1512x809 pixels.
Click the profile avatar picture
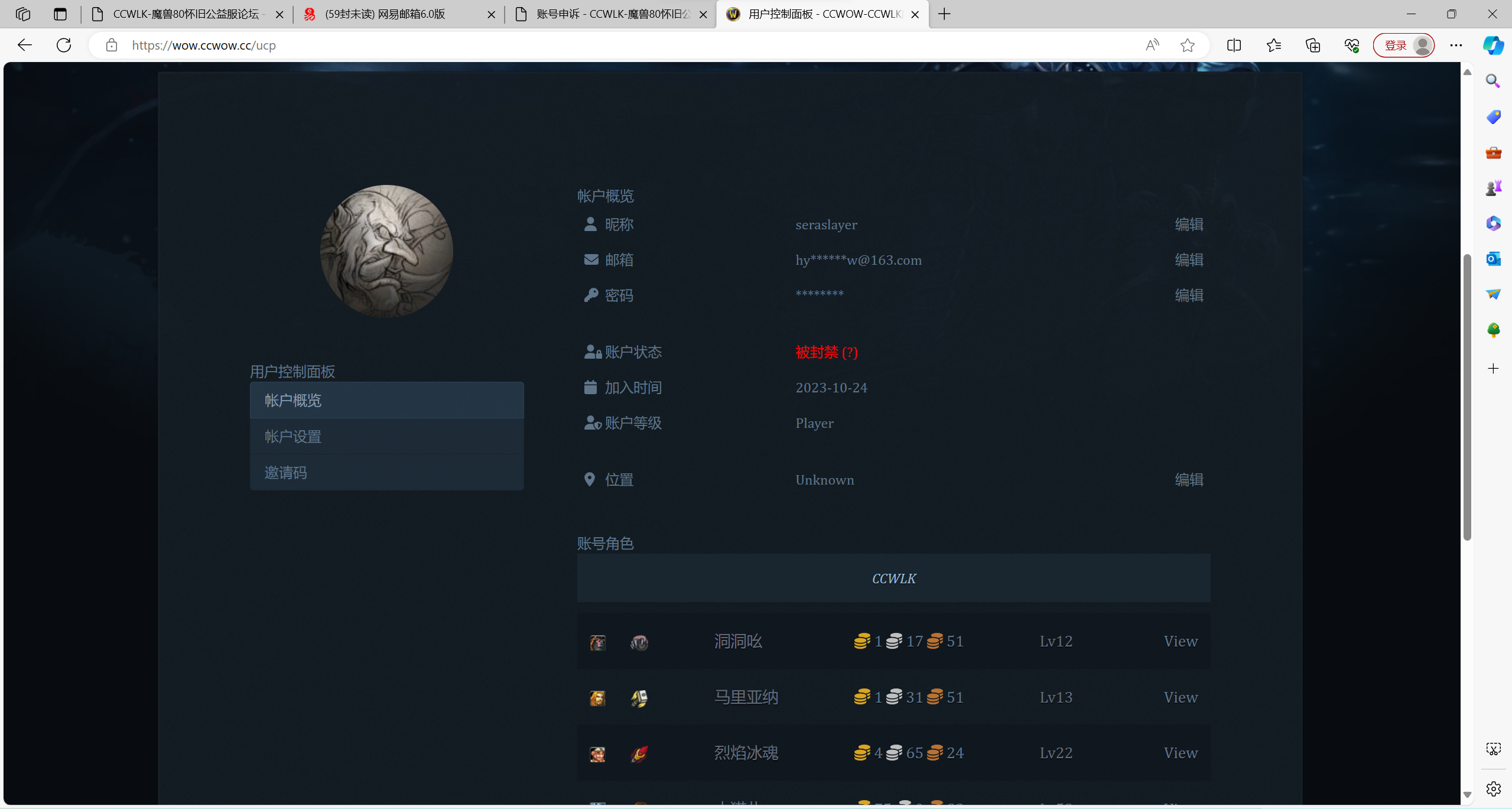tap(386, 251)
